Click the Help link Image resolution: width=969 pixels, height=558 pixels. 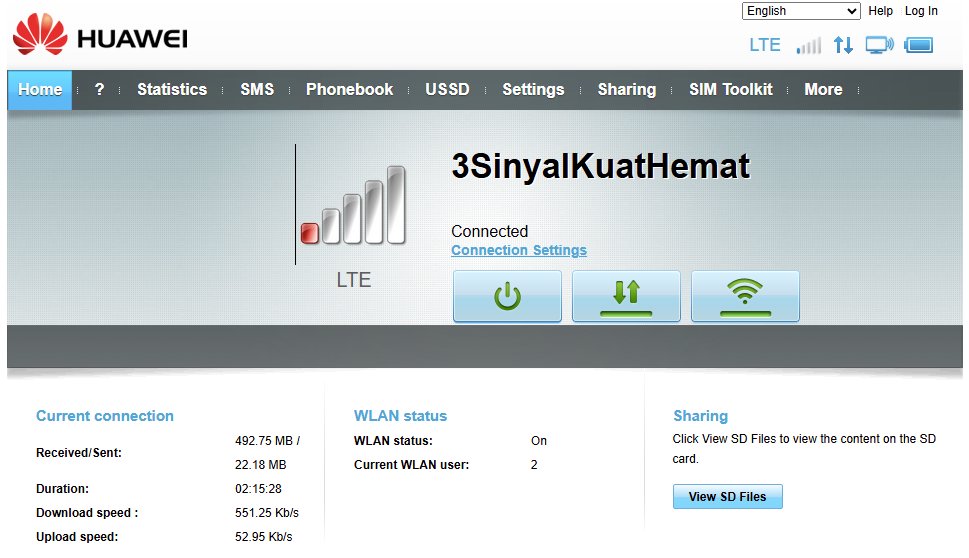pyautogui.click(x=880, y=11)
